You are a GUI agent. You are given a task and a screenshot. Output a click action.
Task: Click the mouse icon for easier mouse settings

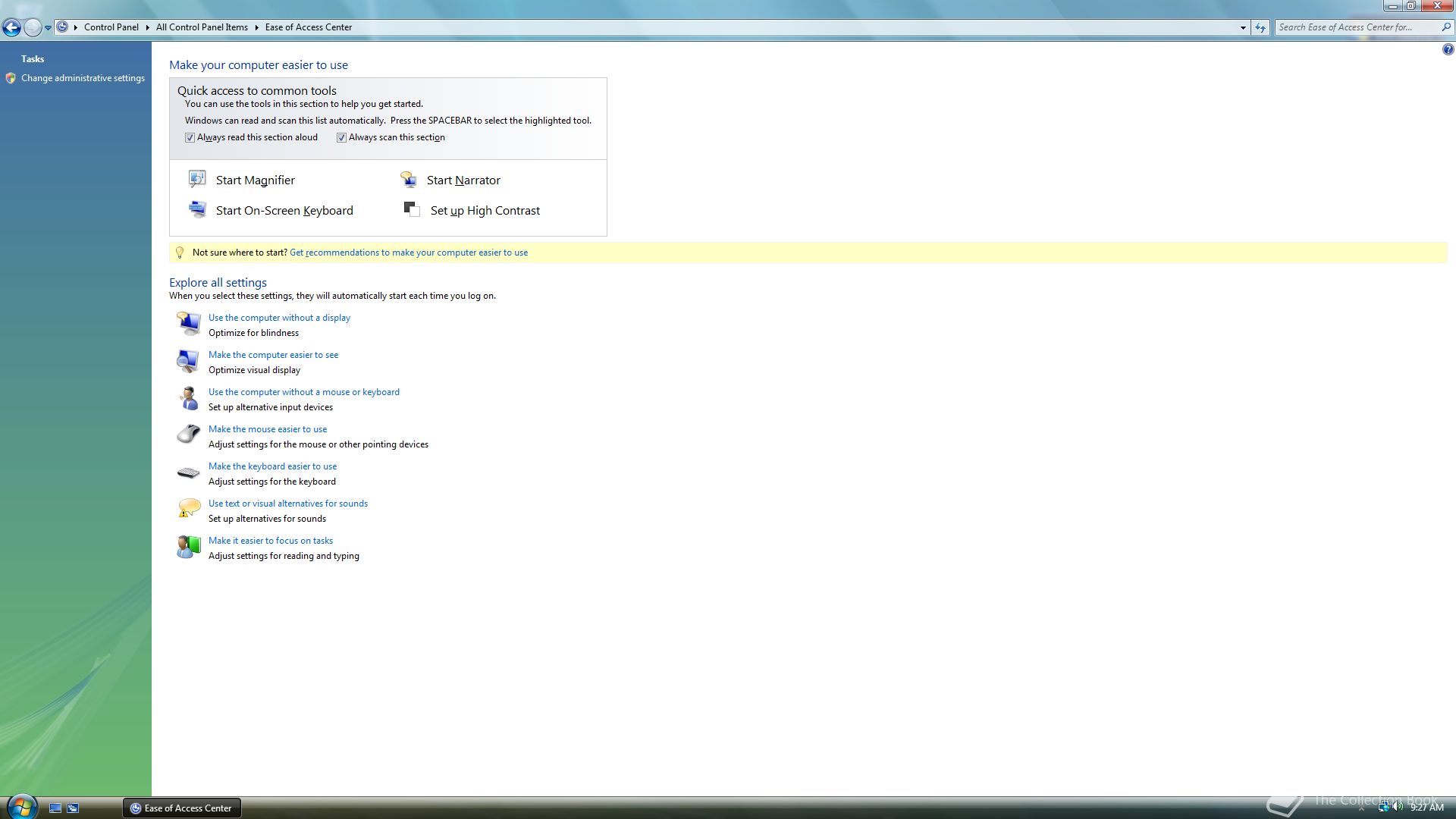pos(188,435)
